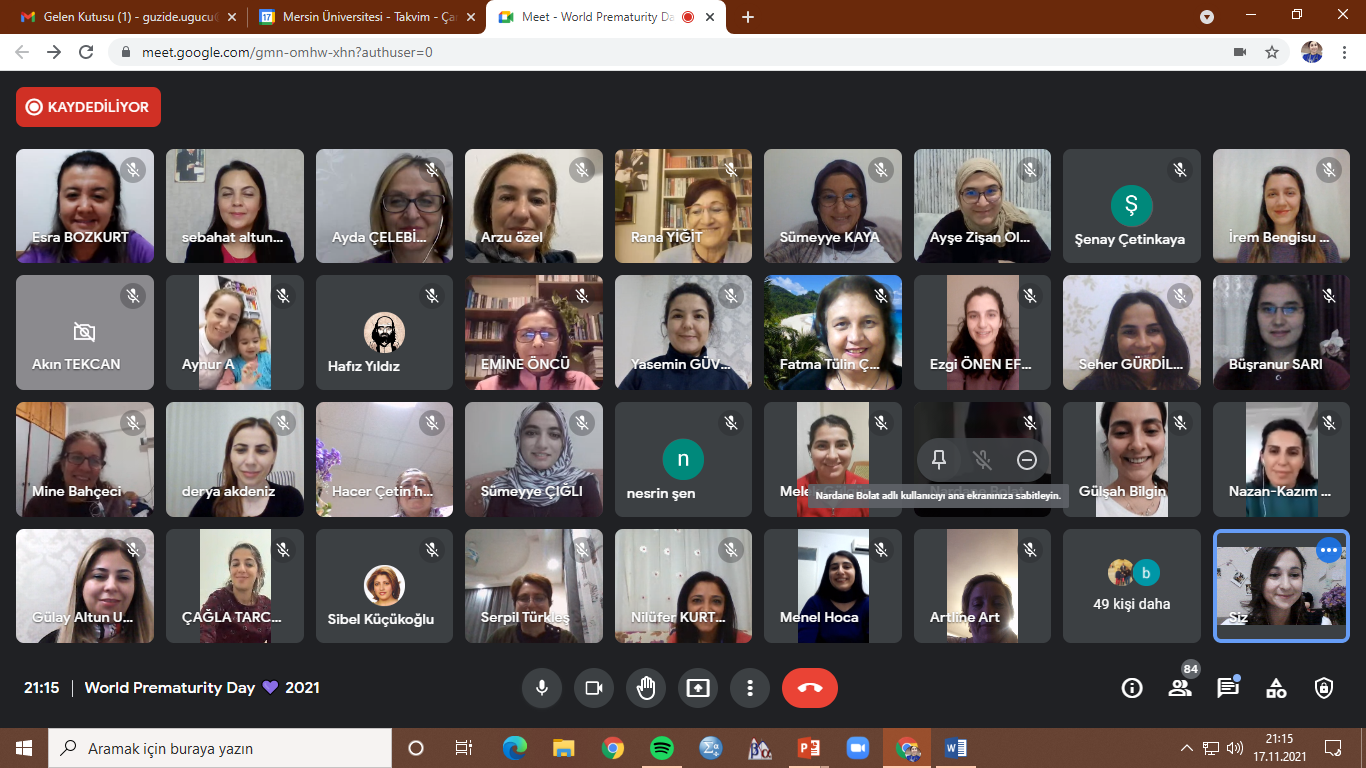Screen dimensions: 1366x768
Task: Open File Explorer from the taskbar
Action: pos(564,748)
